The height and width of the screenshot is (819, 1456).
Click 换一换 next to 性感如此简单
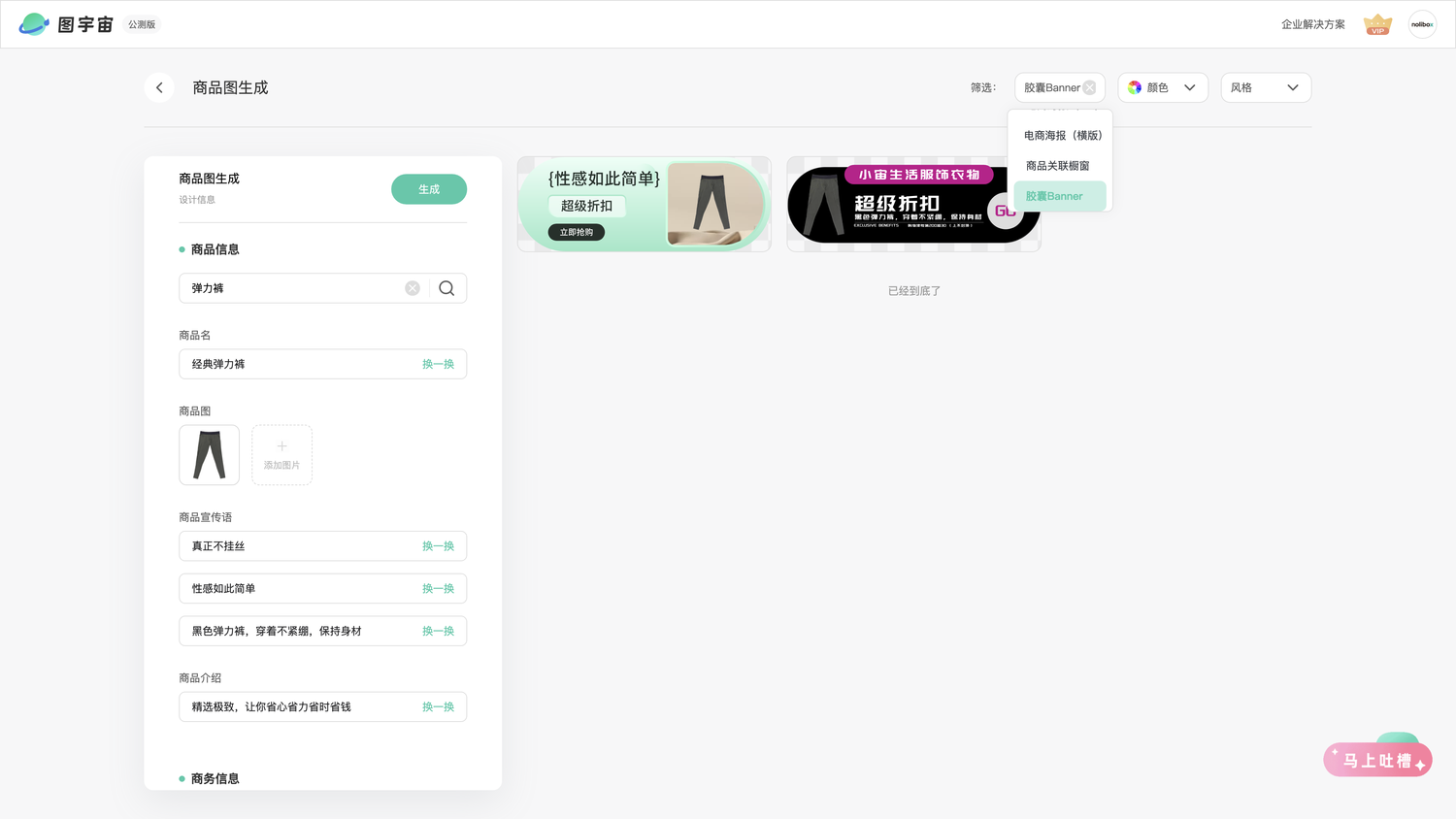click(438, 589)
